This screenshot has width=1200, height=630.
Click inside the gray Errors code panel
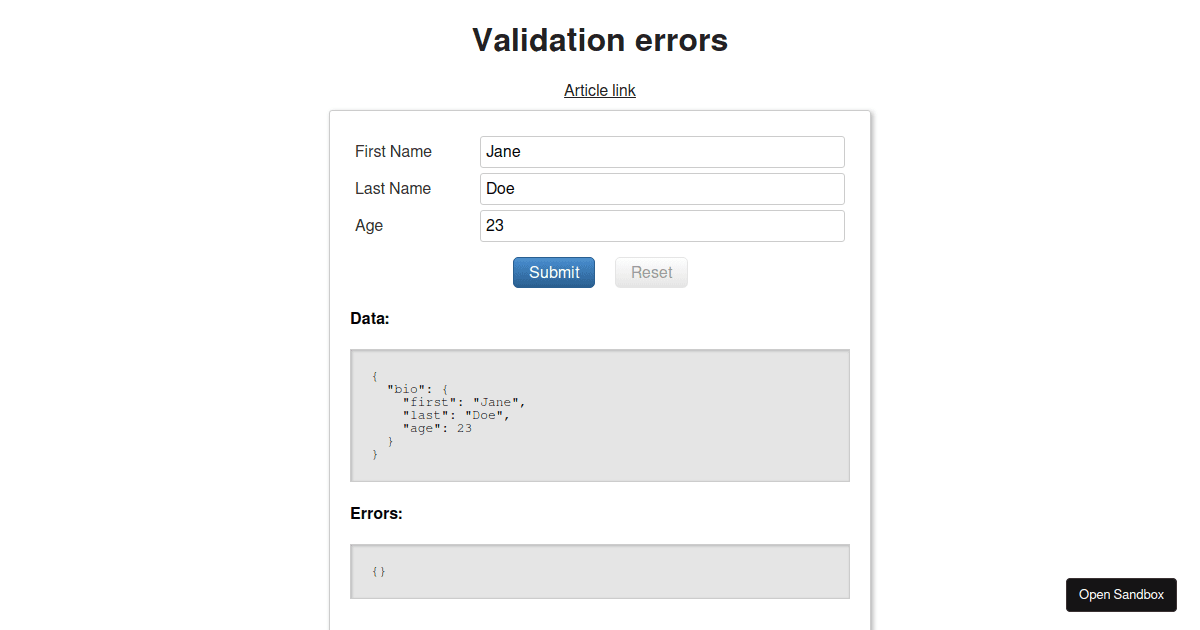(x=600, y=571)
